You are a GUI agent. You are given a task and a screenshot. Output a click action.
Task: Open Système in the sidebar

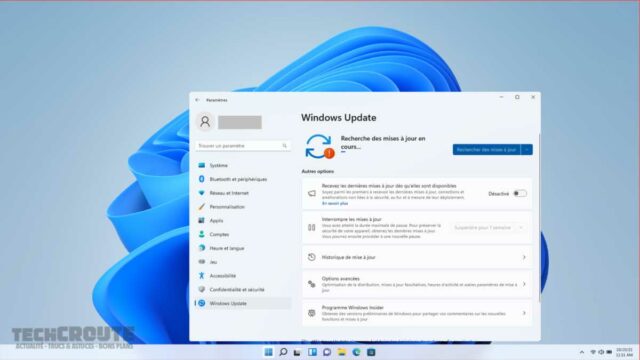coord(243,165)
